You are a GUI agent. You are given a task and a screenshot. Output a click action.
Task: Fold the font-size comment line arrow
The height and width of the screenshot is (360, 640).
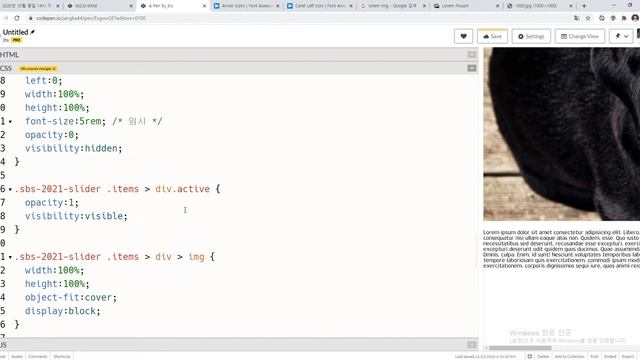click(x=10, y=121)
